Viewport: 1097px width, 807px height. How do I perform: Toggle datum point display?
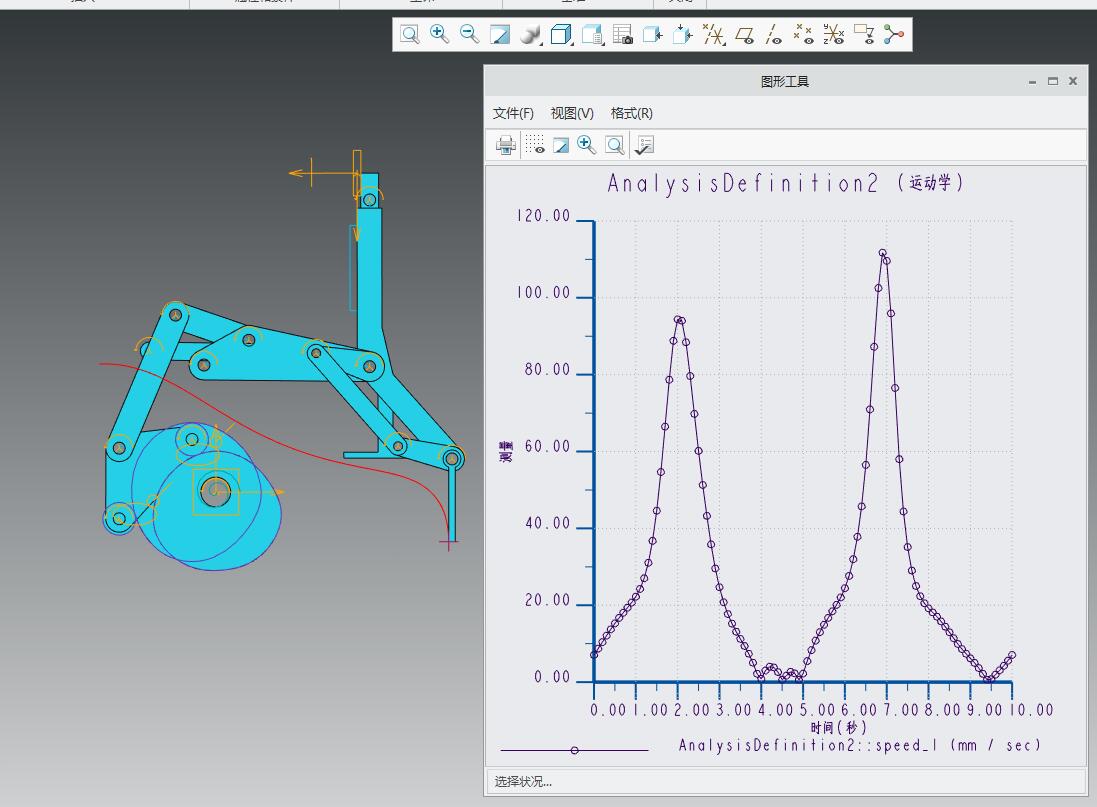803,34
